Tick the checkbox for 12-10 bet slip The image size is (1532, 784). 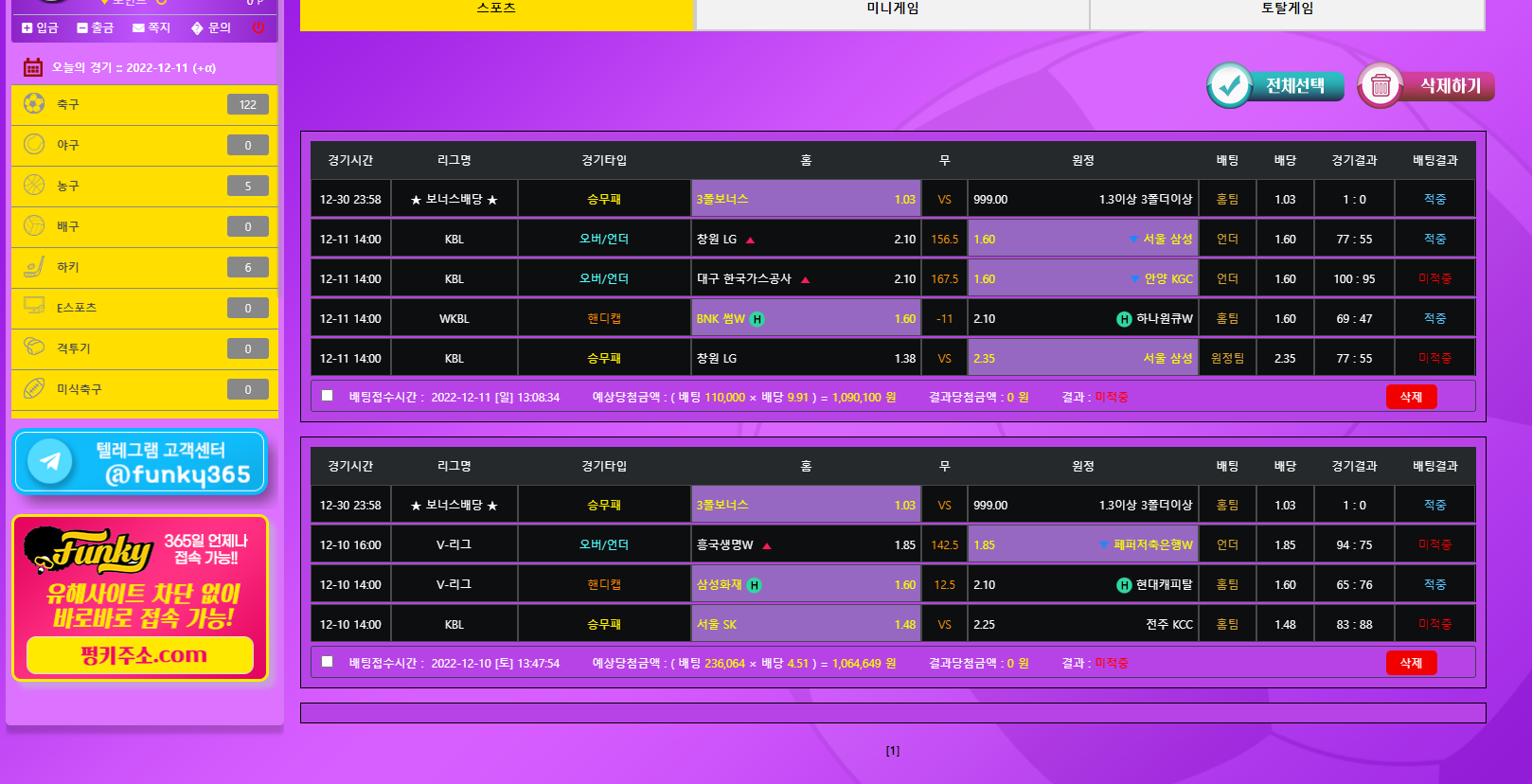327,662
